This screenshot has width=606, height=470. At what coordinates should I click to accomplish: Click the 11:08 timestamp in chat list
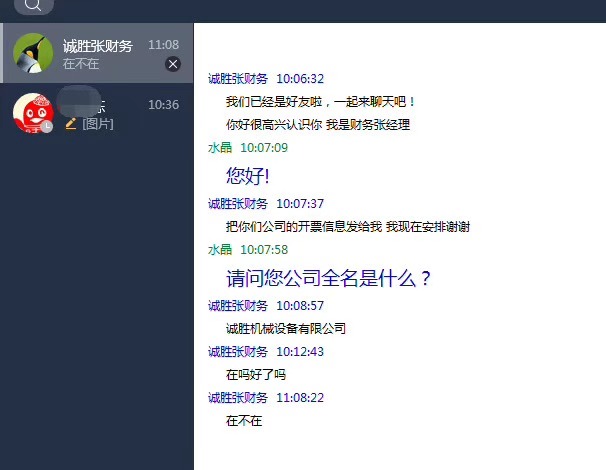[164, 45]
